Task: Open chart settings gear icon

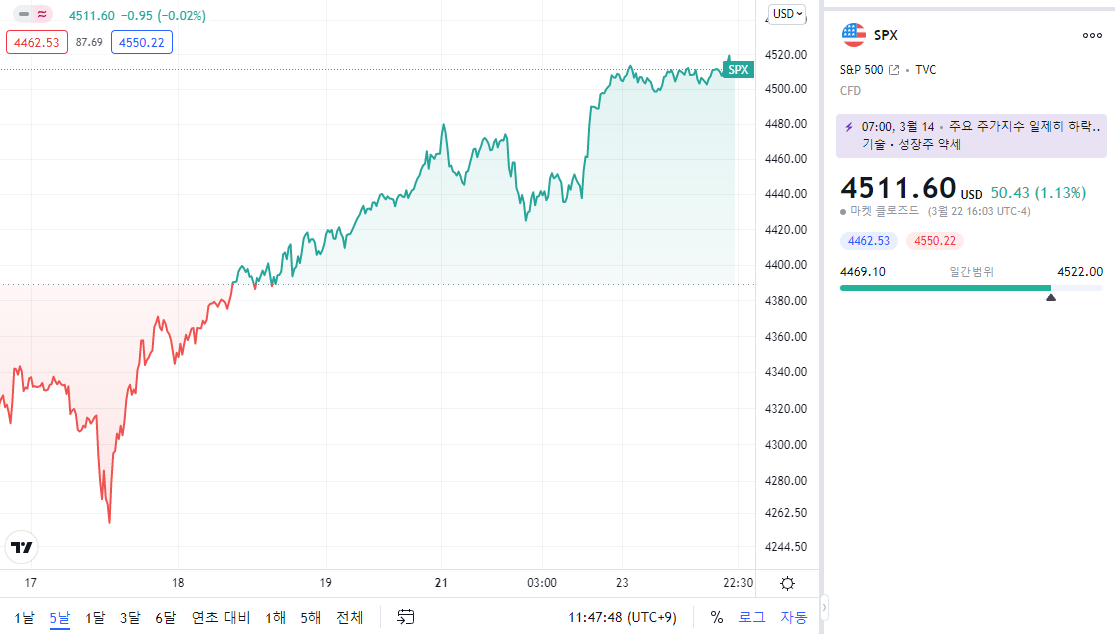Action: point(787,584)
